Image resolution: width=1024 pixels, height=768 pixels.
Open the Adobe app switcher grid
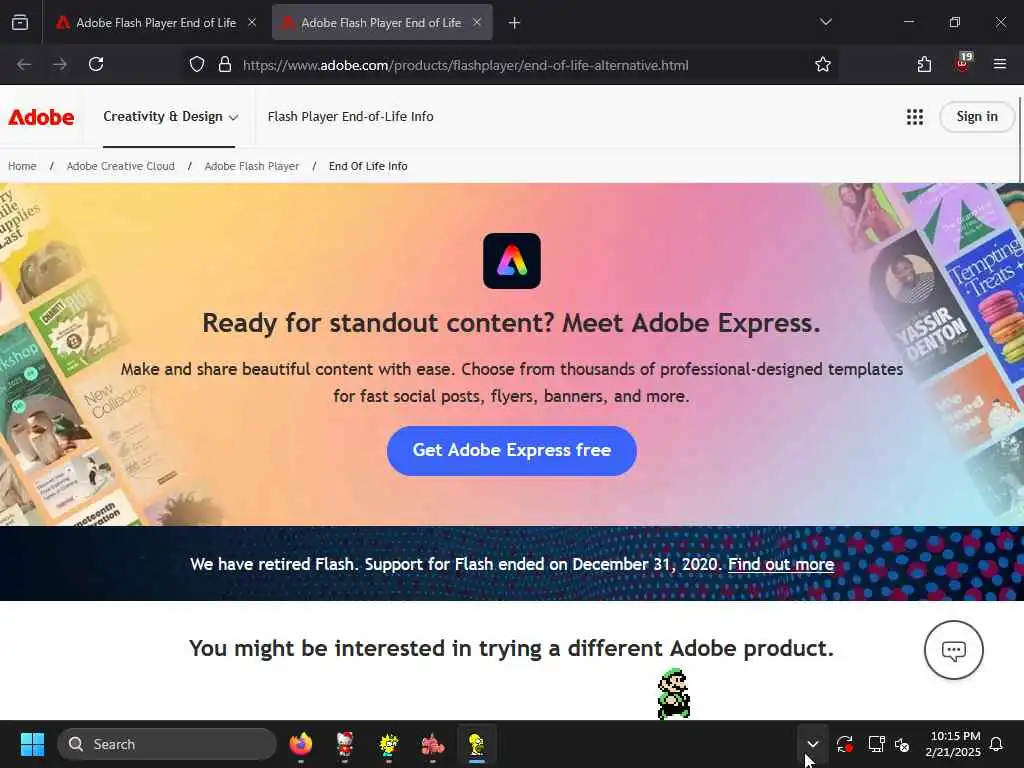(x=915, y=117)
